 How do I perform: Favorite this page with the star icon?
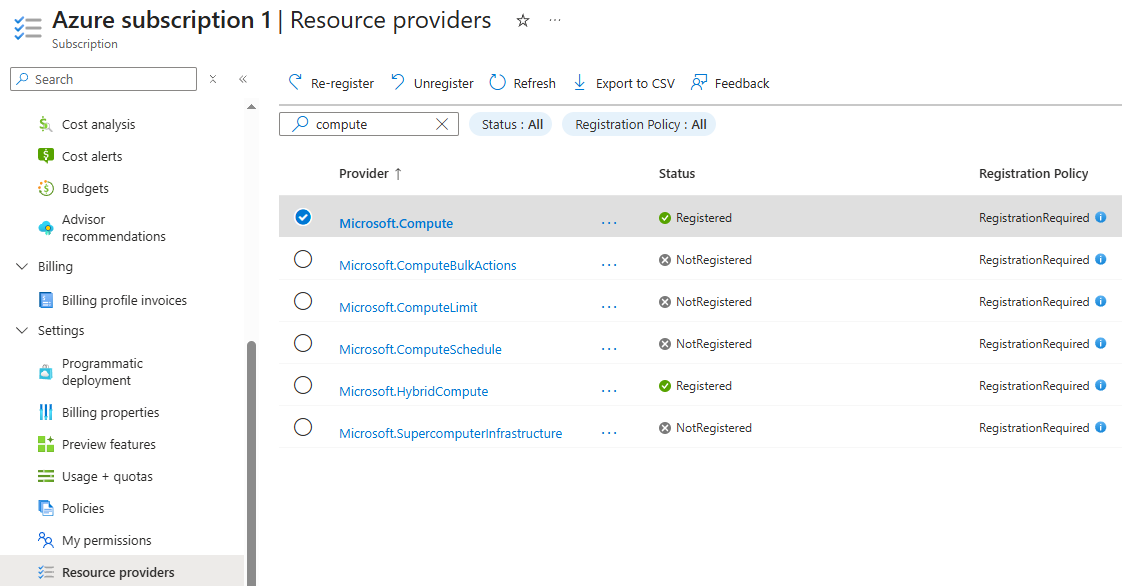(x=523, y=21)
